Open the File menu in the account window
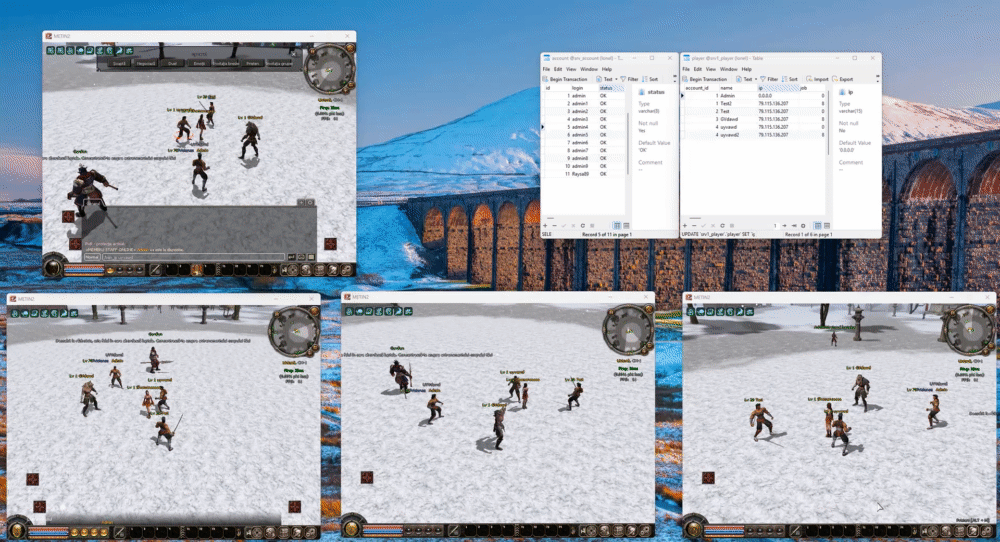The height and width of the screenshot is (542, 1000). pyautogui.click(x=547, y=69)
